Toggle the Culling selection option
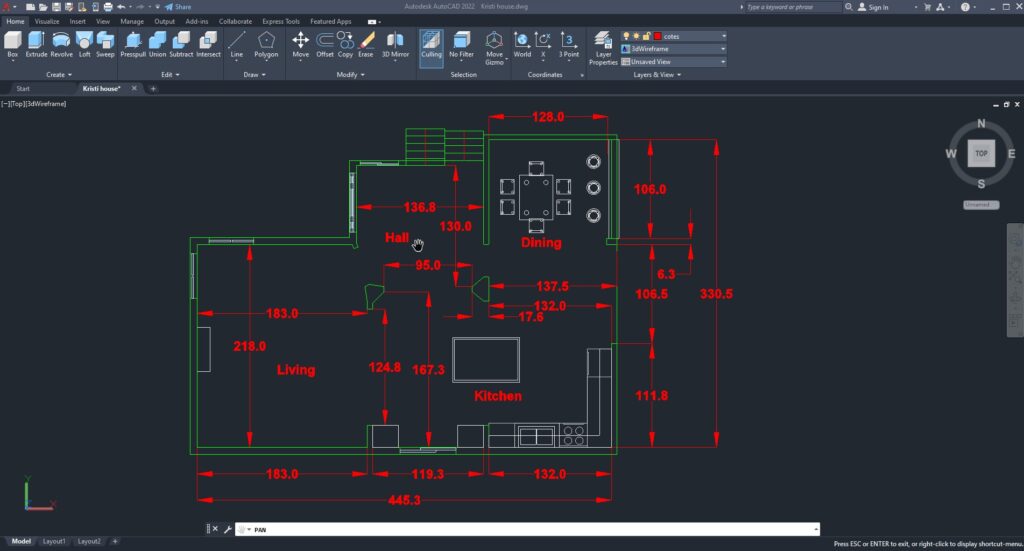This screenshot has width=1024, height=551. [431, 45]
